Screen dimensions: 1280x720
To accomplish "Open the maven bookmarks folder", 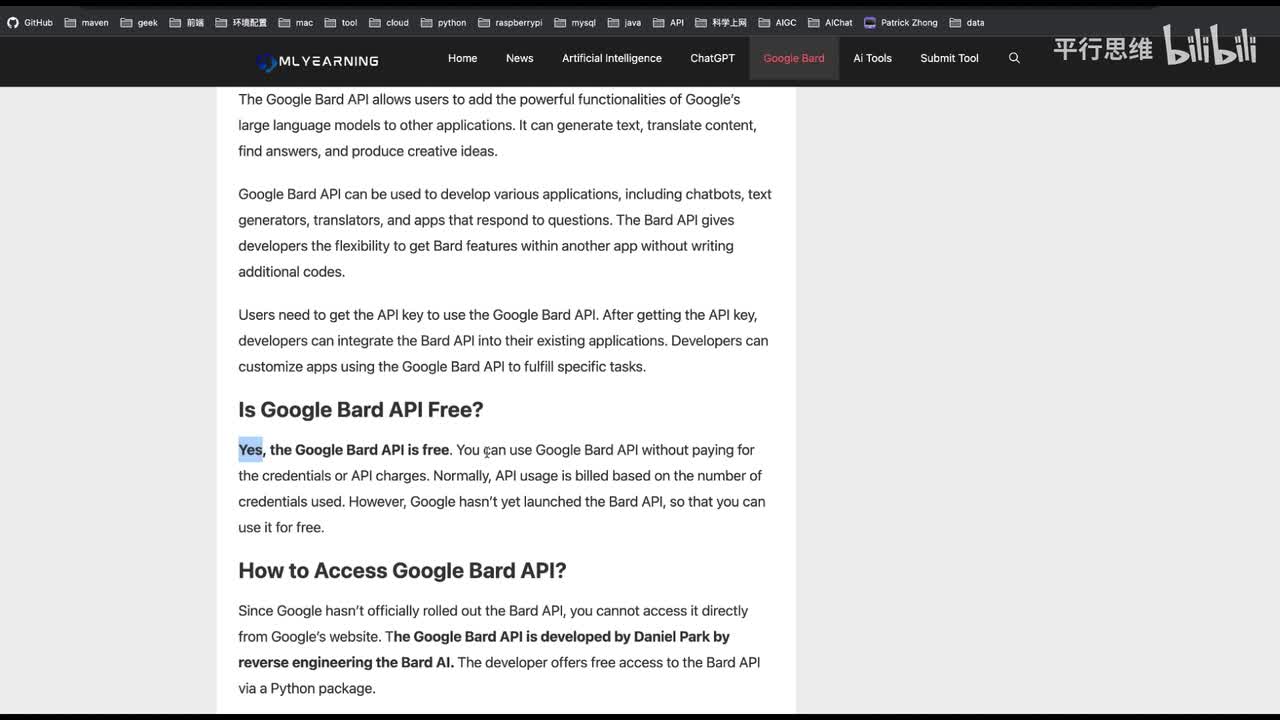I will (87, 22).
